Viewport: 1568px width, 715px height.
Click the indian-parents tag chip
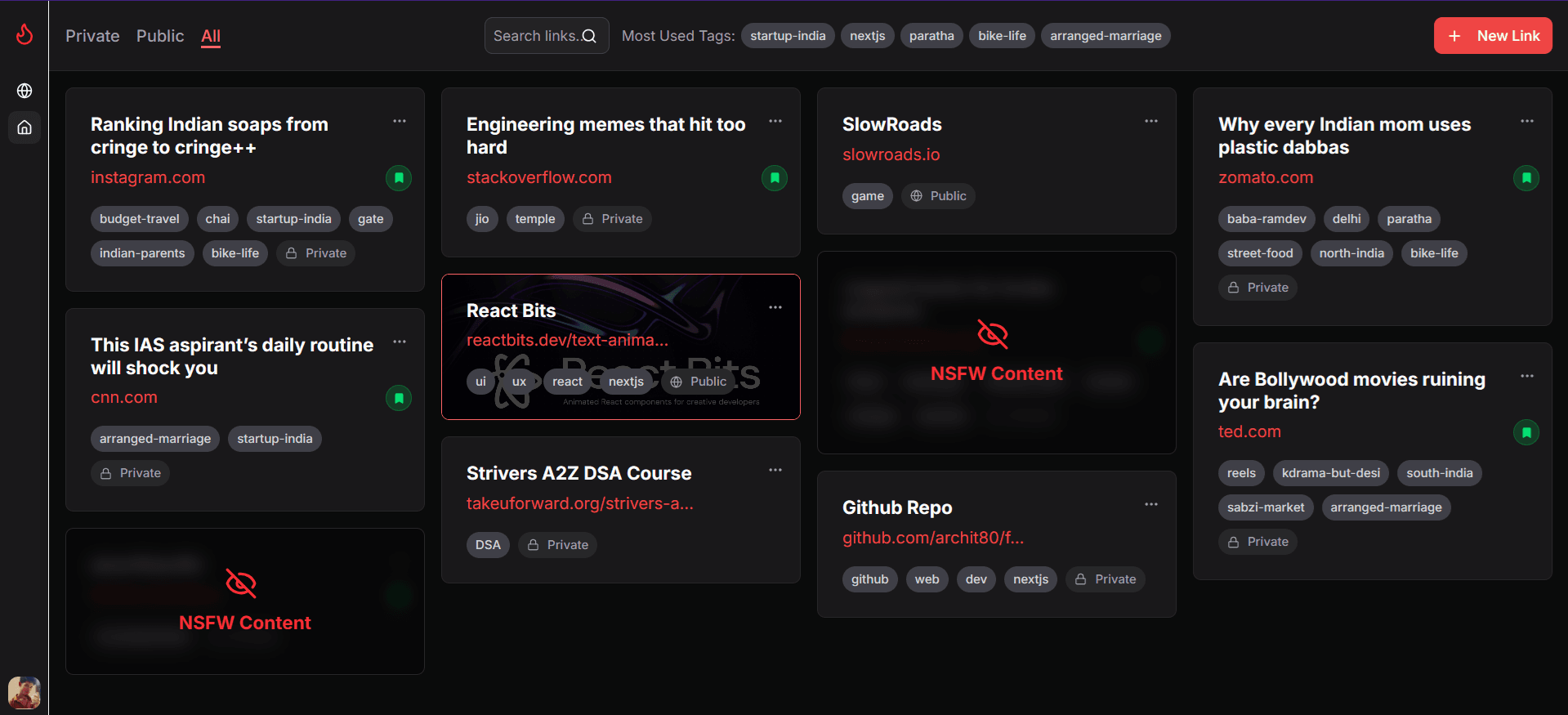pos(142,253)
